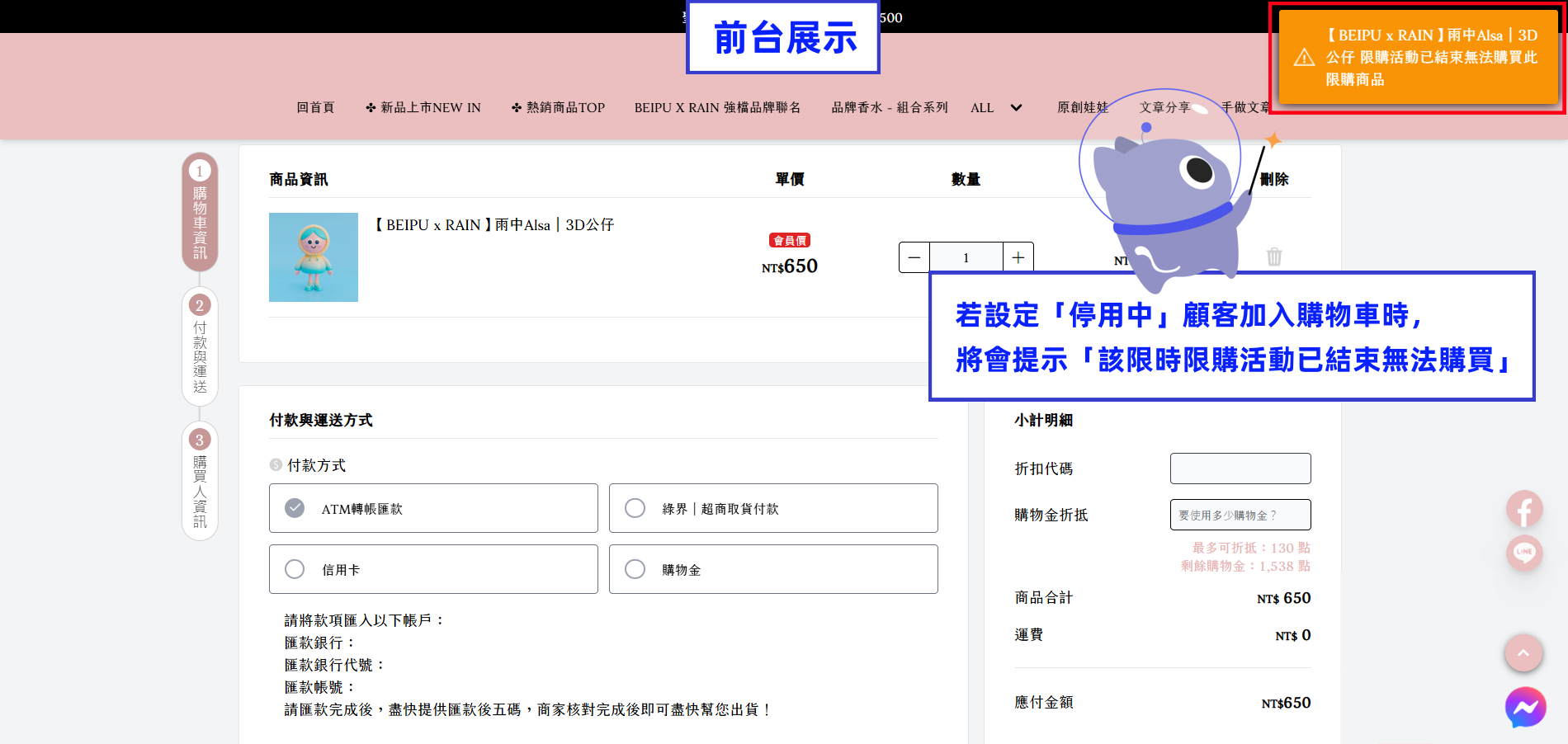Click the warning triangle in the notification

click(1304, 57)
